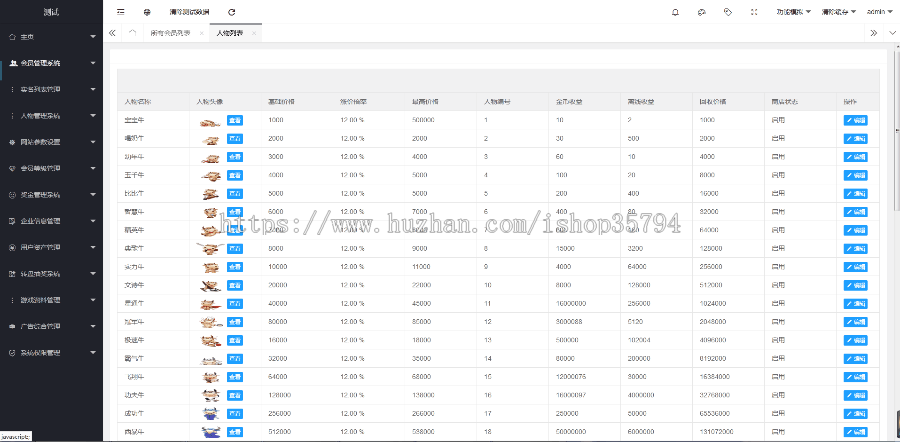
Task: Click the refresh icon in top toolbar
Action: coord(232,12)
